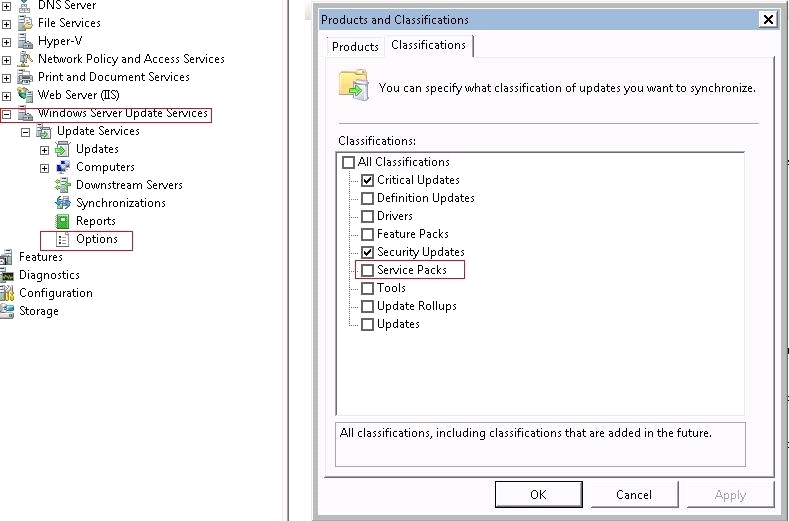Click the Synchronizations icon
The height and width of the screenshot is (521, 789).
(62, 203)
